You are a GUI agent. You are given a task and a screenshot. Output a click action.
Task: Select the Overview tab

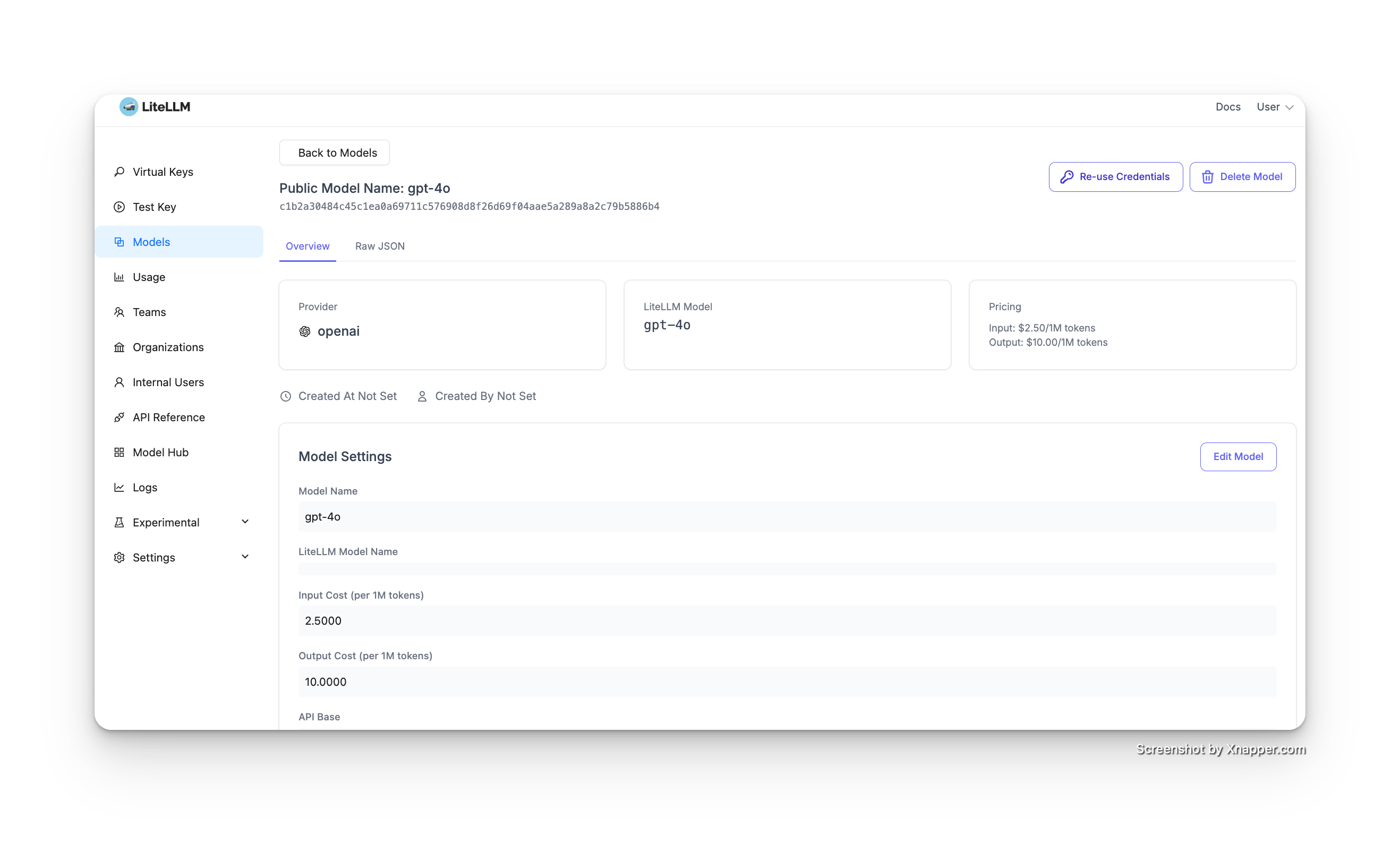[308, 246]
